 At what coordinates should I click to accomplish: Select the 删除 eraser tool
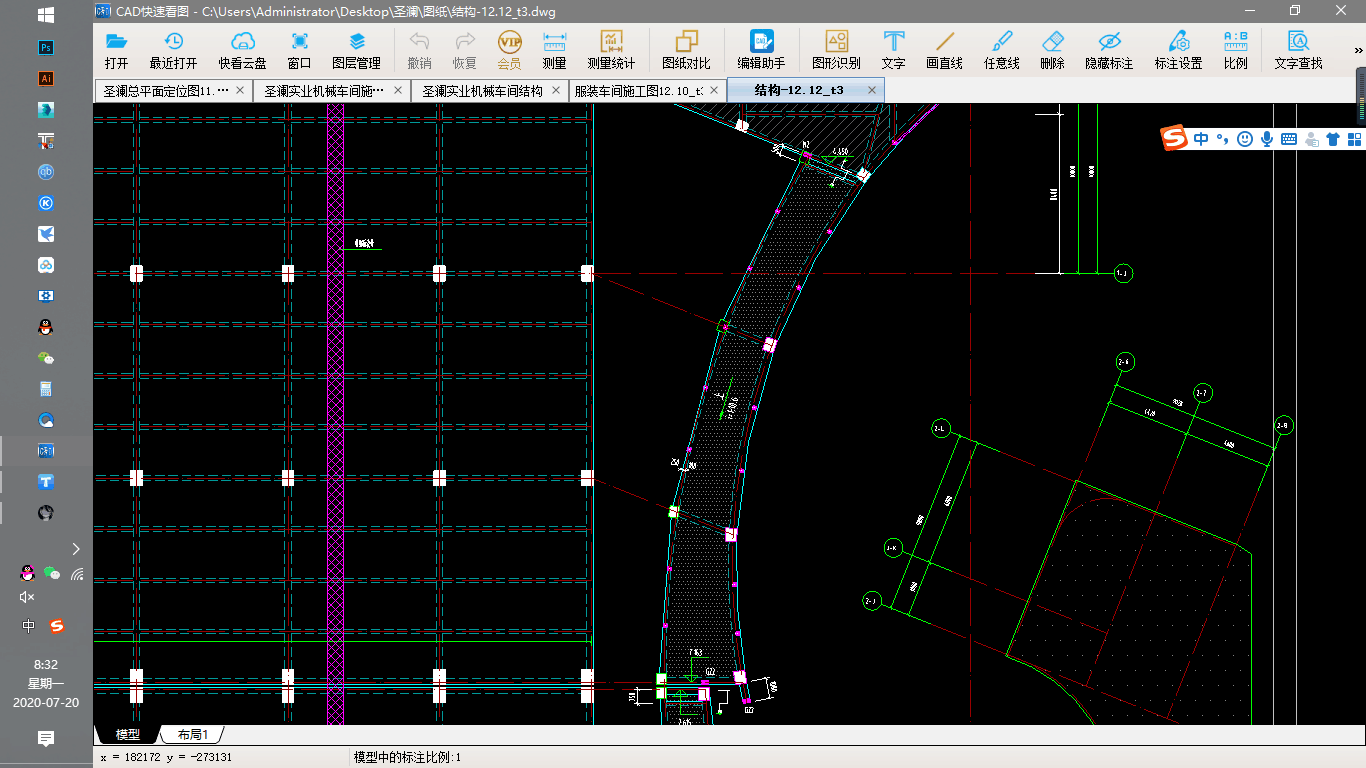pos(1052,49)
